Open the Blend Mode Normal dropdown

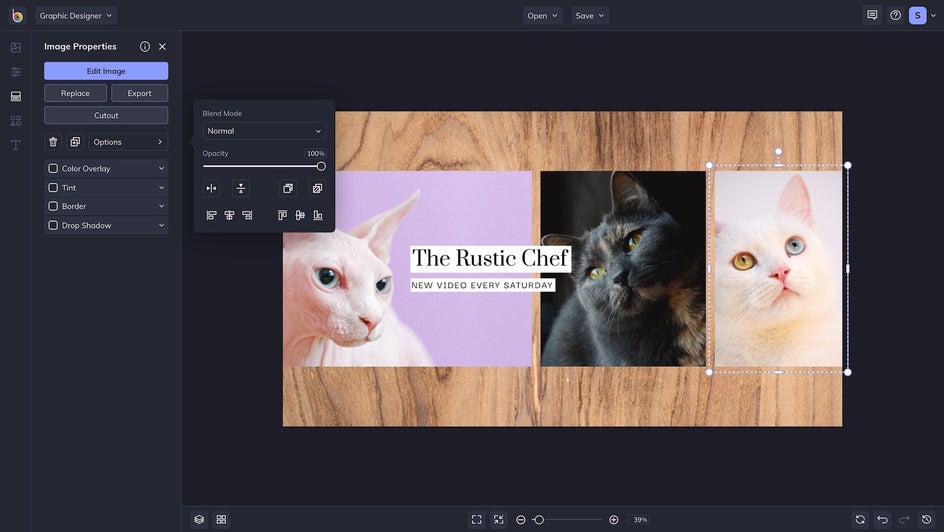point(264,131)
